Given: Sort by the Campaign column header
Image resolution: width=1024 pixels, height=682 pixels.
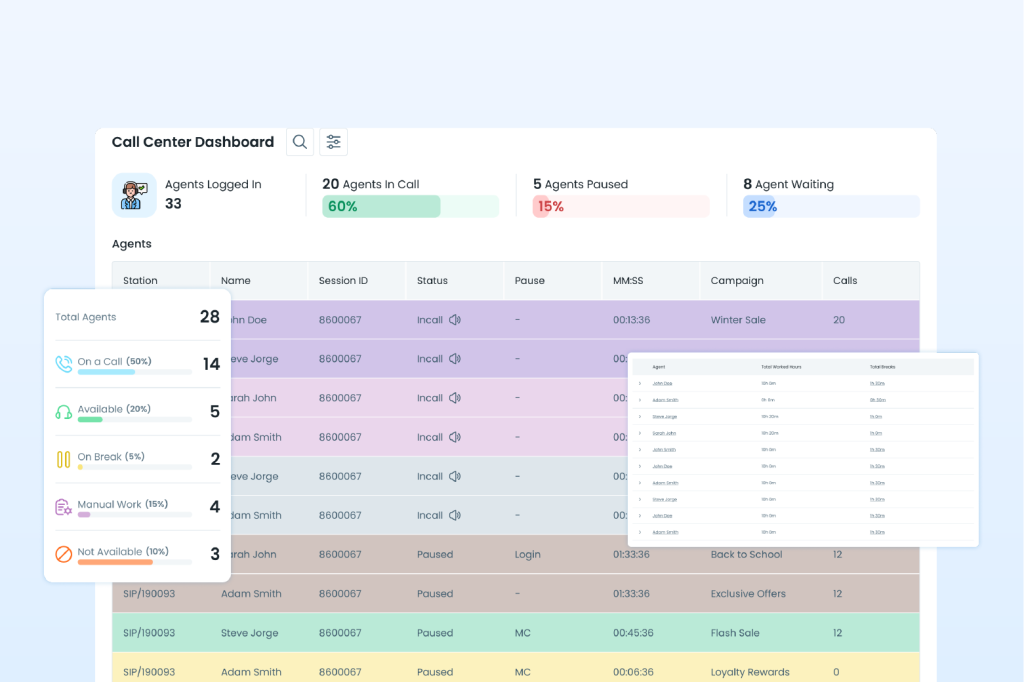Looking at the screenshot, I should [736, 281].
